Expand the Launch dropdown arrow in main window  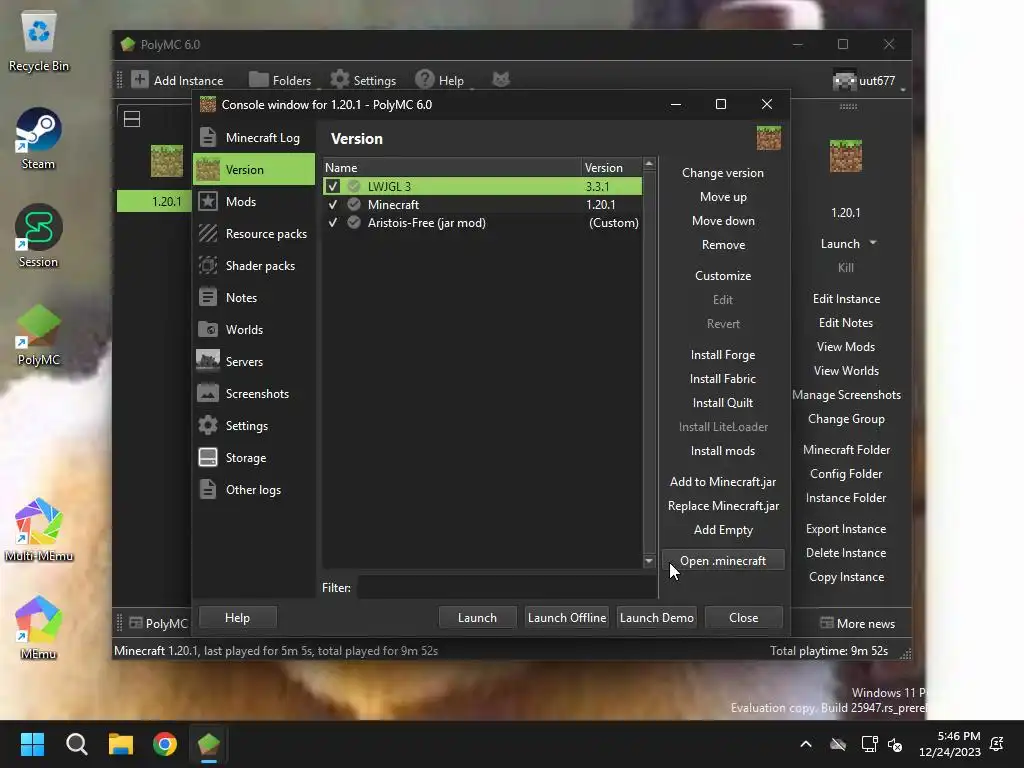(x=873, y=243)
